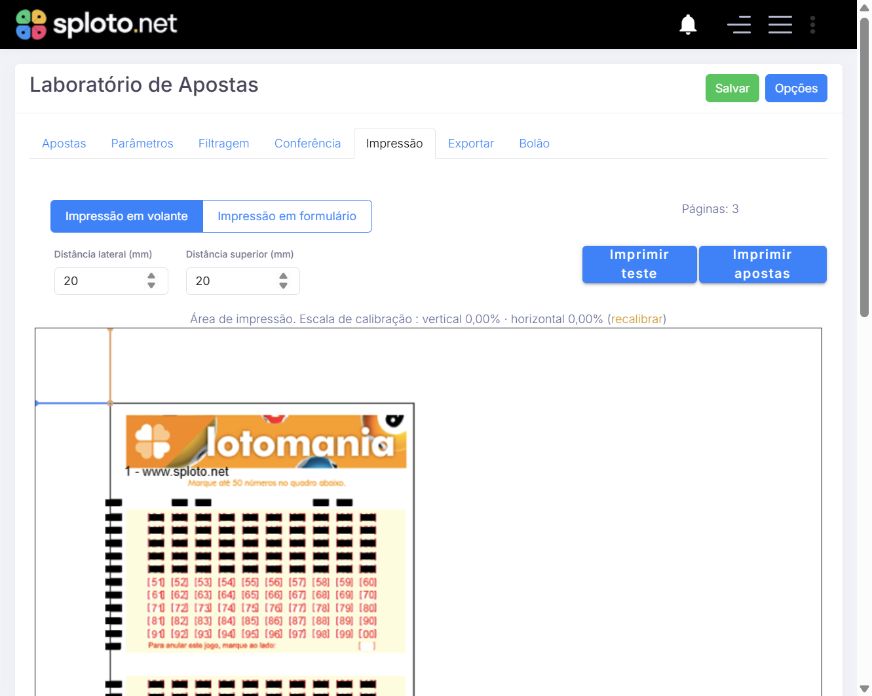The width and height of the screenshot is (872, 696).
Task: Open the Opções button
Action: (796, 88)
